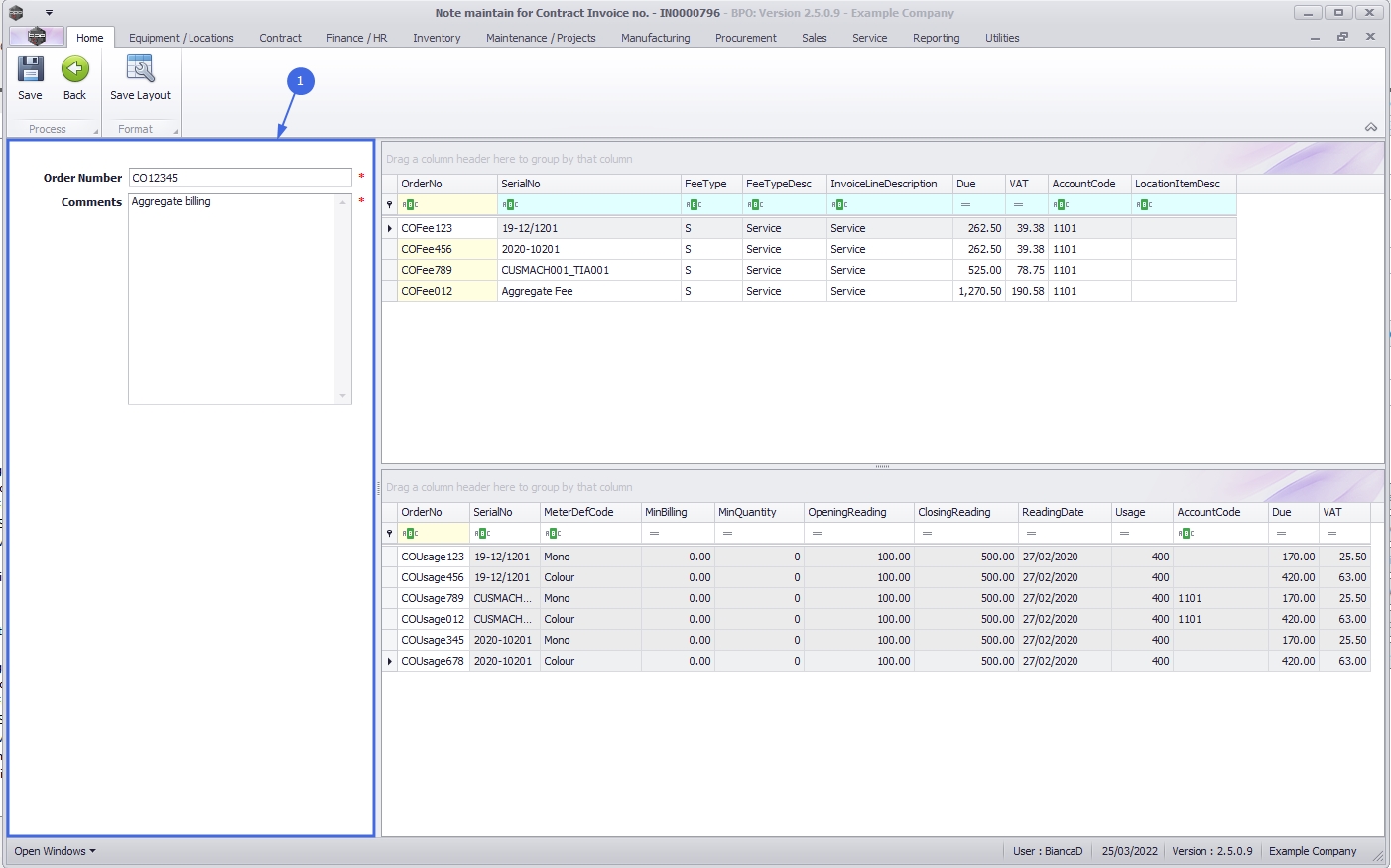Click into the Order Number field

tap(239, 178)
